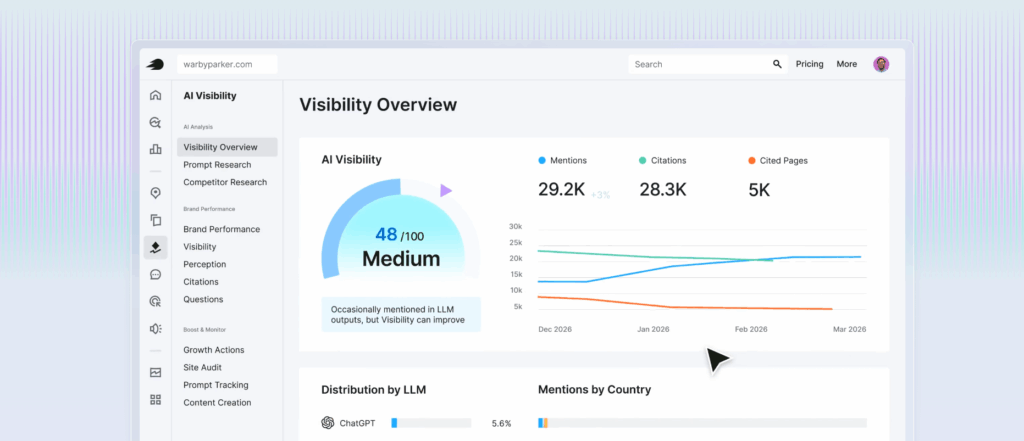Viewport: 1024px width, 441px height.
Task: Open the click-target cursor sidebar icon
Action: [x=155, y=301]
